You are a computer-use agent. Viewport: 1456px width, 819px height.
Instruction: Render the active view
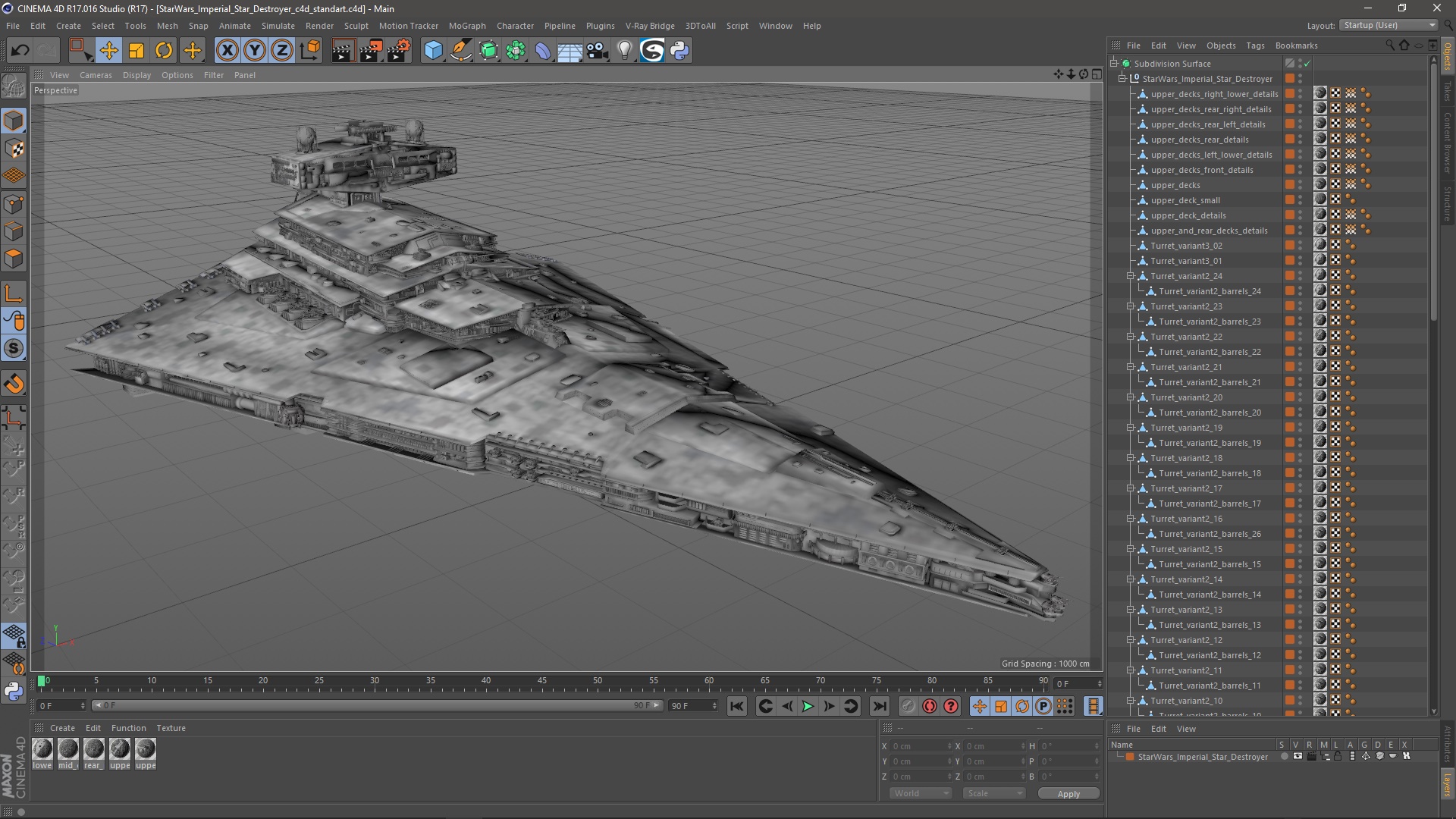(343, 51)
